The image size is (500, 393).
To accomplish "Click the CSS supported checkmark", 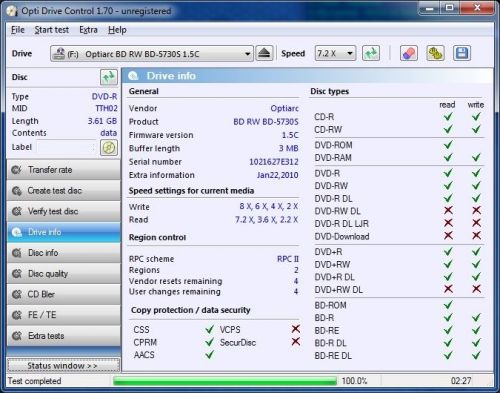I will click(209, 329).
